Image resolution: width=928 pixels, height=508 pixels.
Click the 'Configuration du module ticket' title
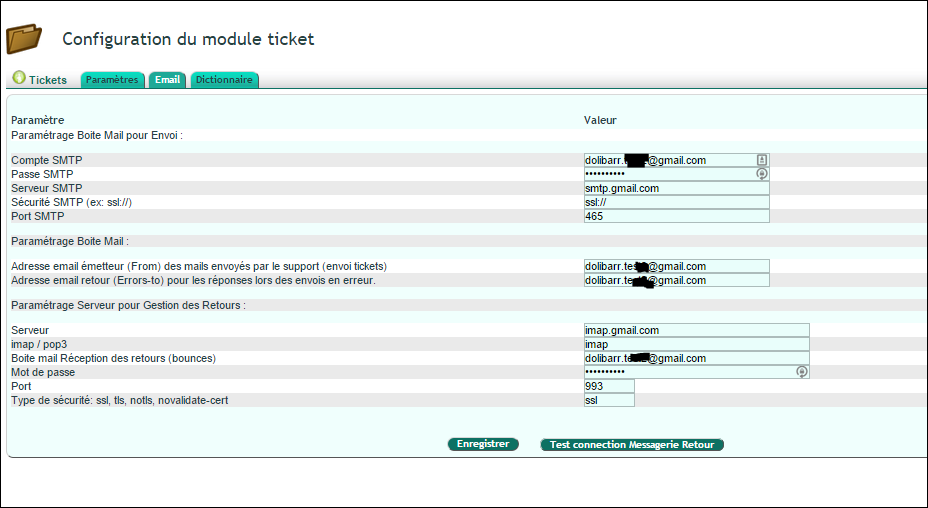pos(188,39)
